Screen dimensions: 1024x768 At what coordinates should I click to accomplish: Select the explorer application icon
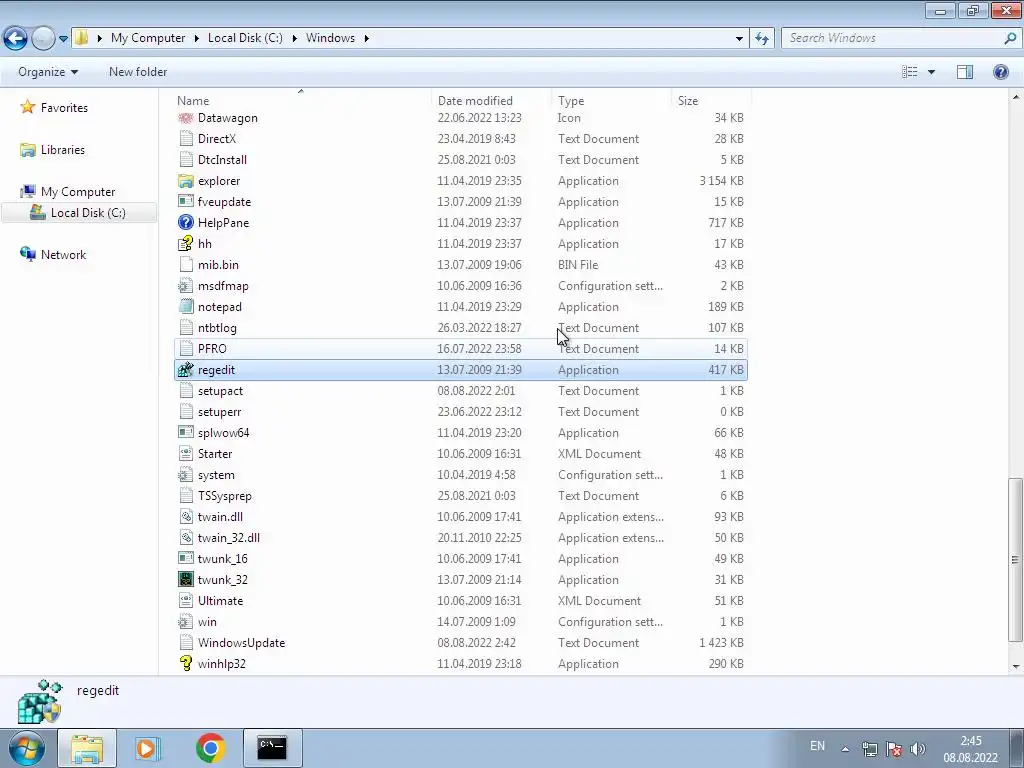tap(186, 181)
